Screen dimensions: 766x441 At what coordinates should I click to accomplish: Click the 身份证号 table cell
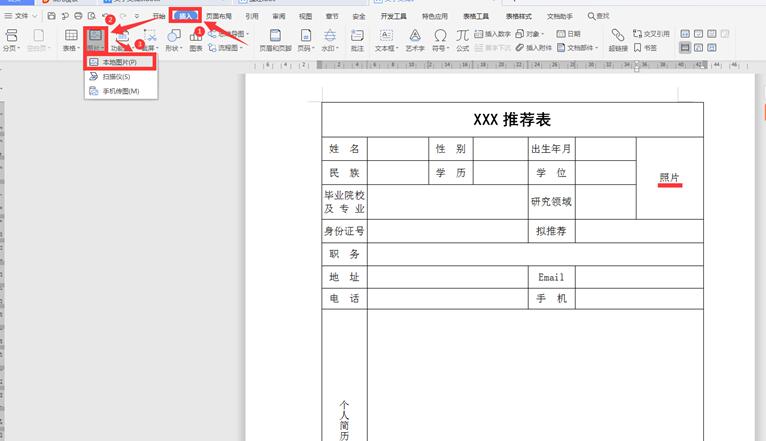click(x=344, y=231)
